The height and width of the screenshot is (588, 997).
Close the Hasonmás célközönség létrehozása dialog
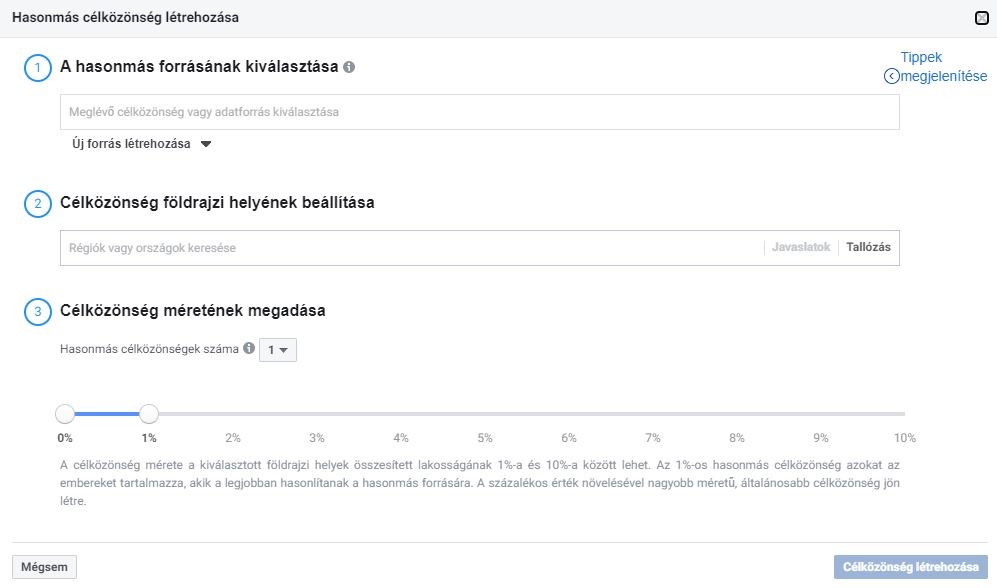click(982, 18)
